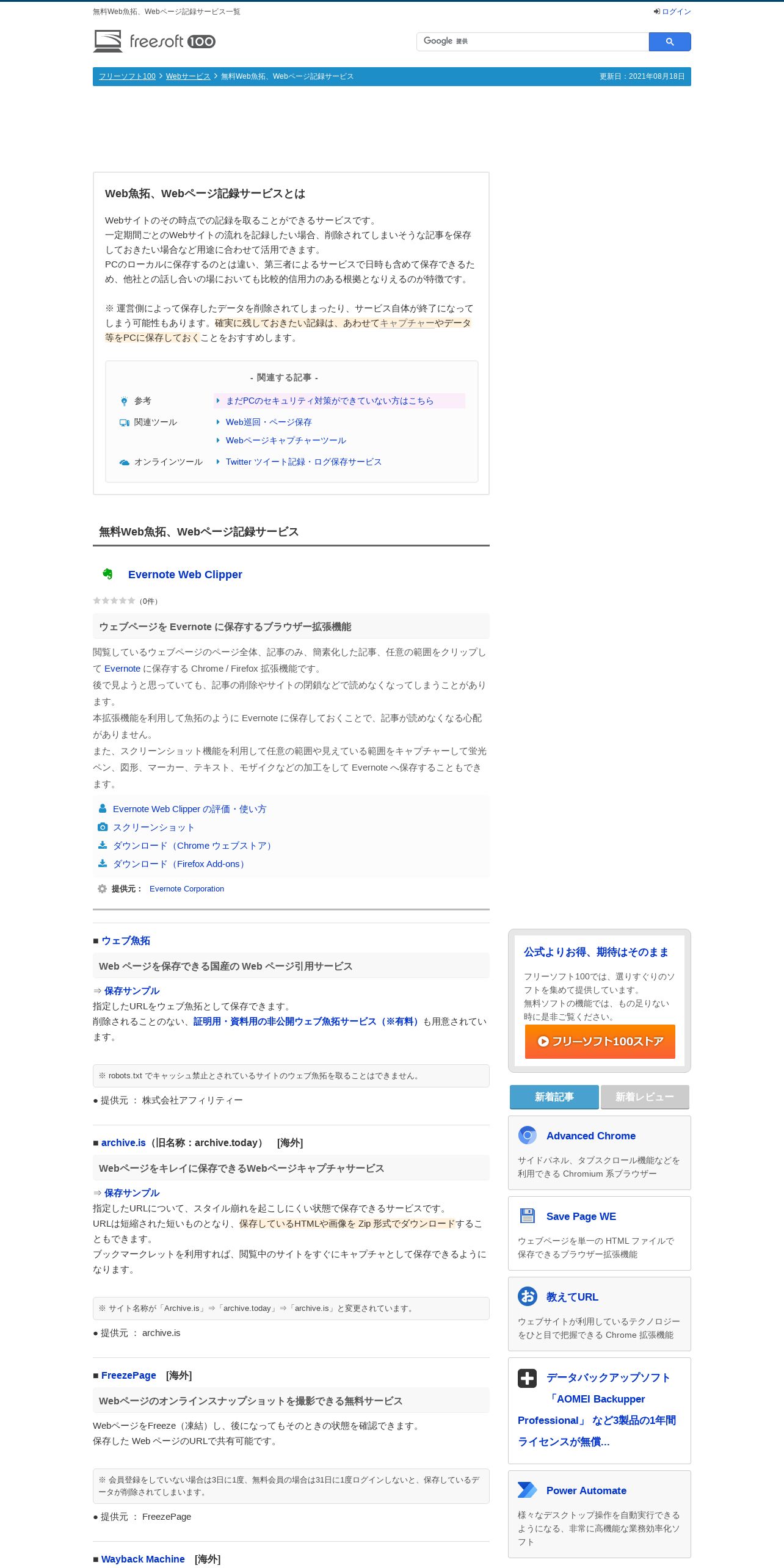The height and width of the screenshot is (1568, 784).
Task: Open archive.is heading link
Action: click(123, 1143)
